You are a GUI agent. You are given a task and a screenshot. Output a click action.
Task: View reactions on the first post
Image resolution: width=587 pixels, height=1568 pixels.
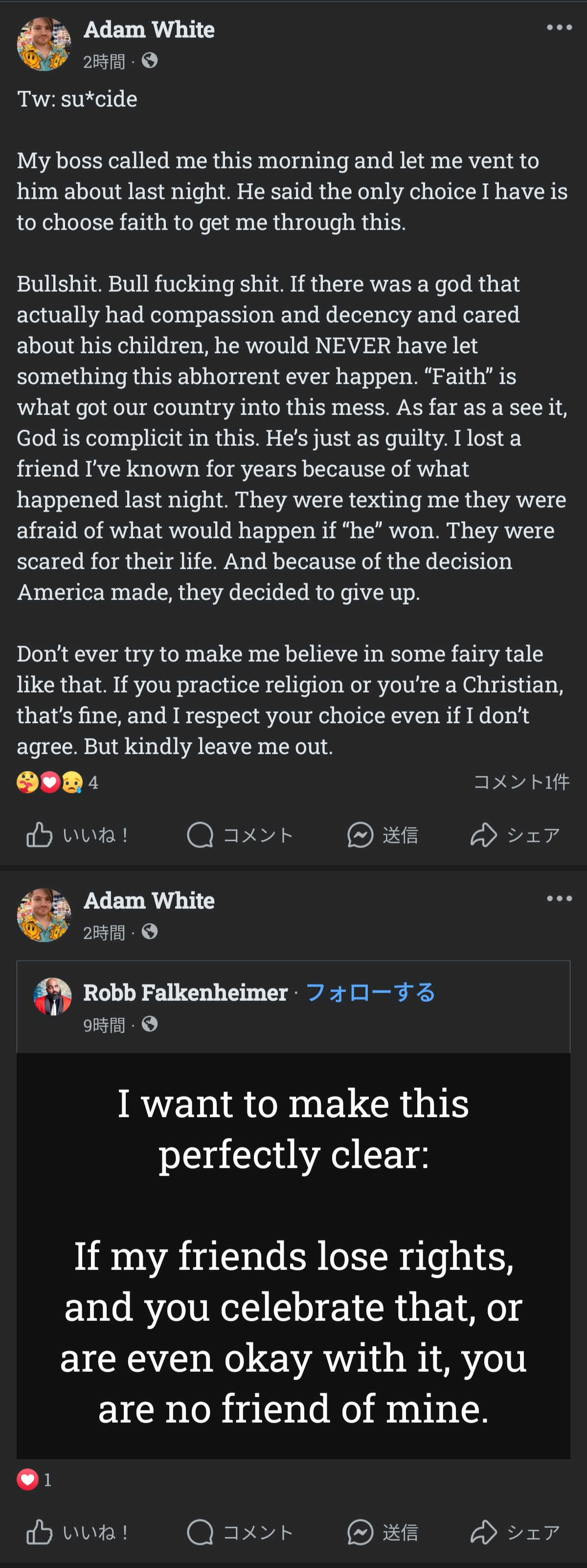click(x=57, y=782)
